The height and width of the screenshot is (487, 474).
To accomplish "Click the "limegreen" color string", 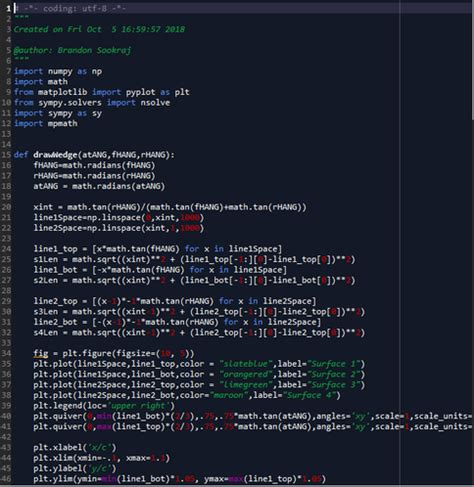I will pos(246,385).
